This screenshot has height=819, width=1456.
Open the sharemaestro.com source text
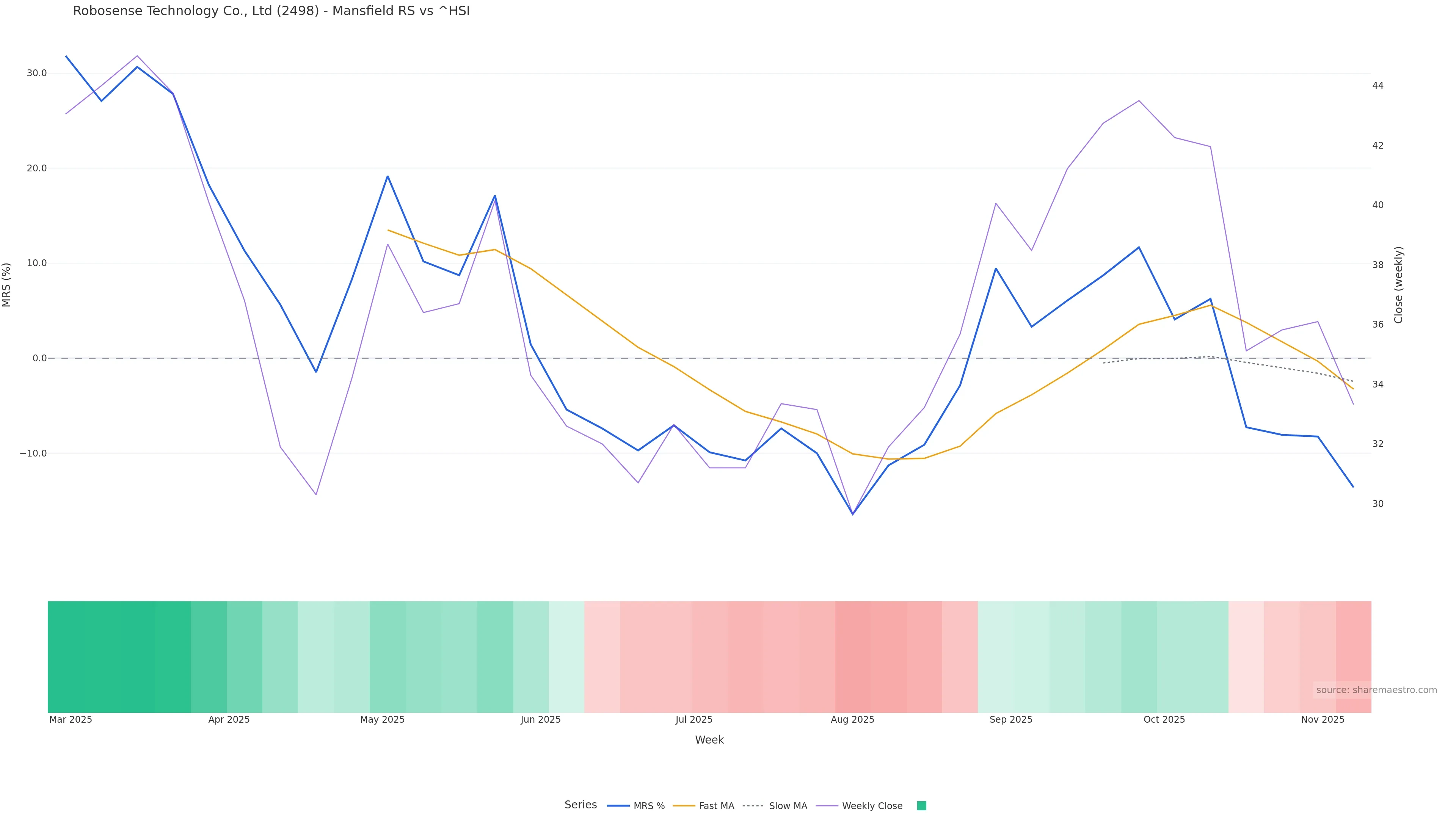1376,690
